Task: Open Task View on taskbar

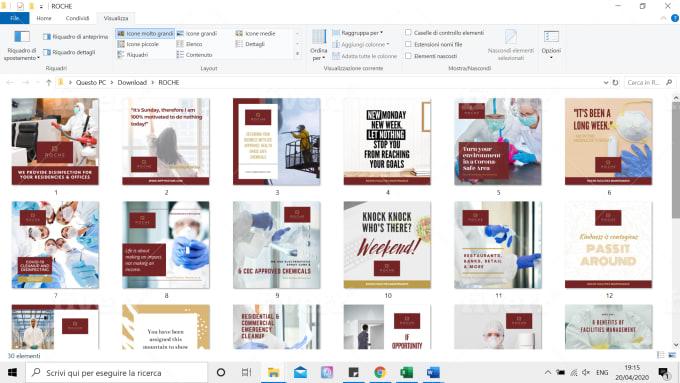Action: pyautogui.click(x=246, y=373)
